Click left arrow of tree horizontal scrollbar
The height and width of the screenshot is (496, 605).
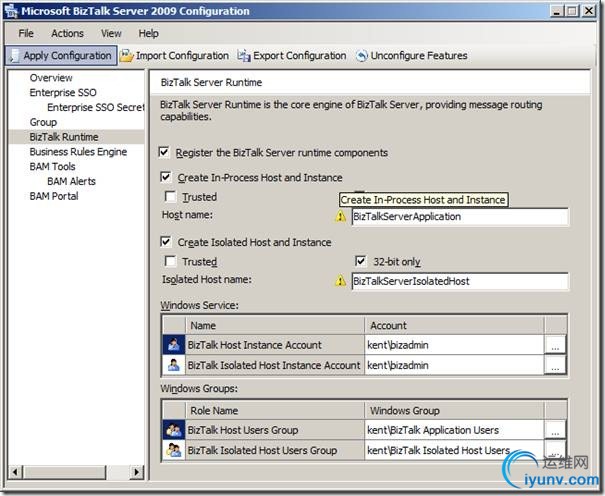coord(15,472)
